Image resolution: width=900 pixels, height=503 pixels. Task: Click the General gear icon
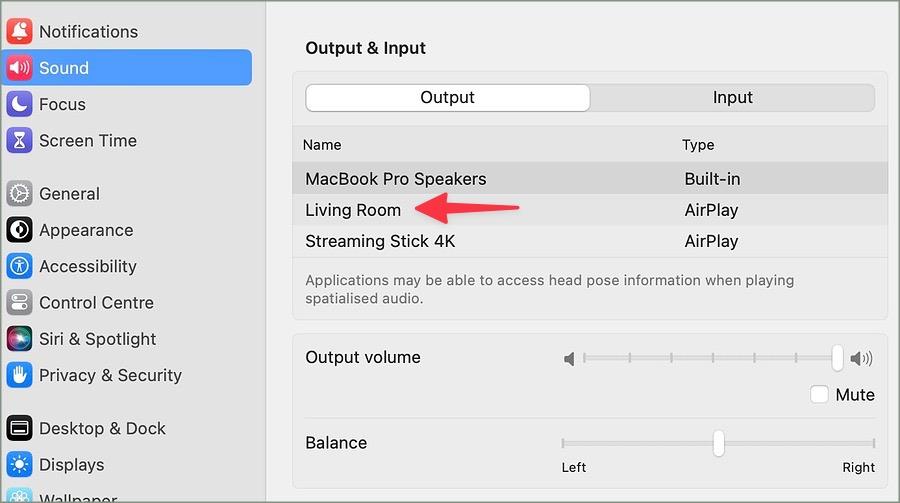[x=20, y=194]
